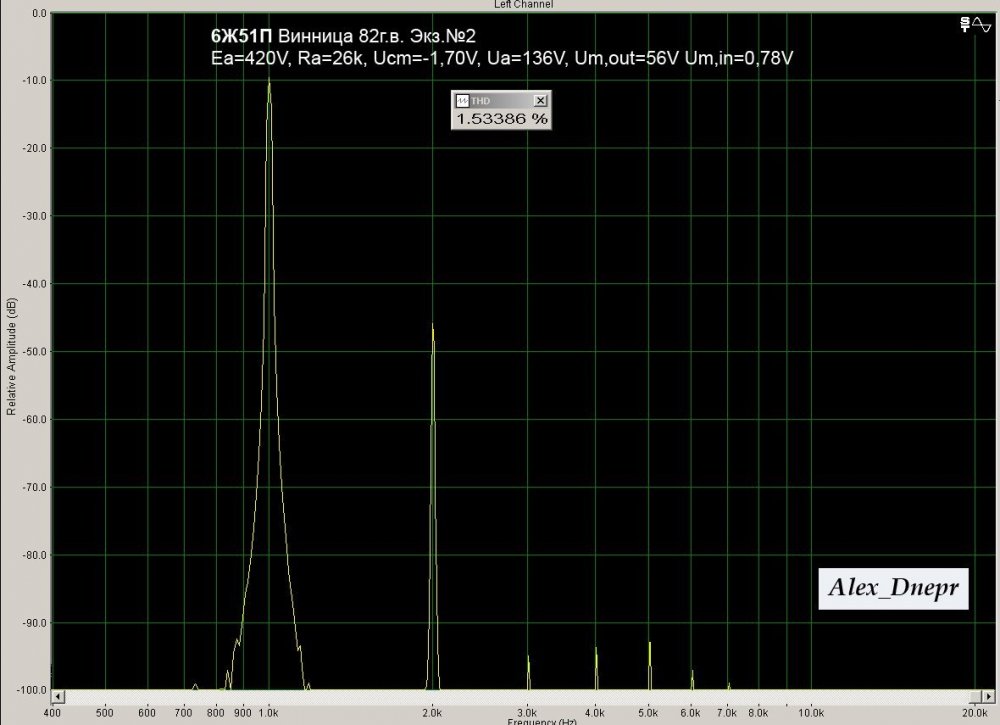
Task: Close the THD readout window
Action: click(541, 101)
